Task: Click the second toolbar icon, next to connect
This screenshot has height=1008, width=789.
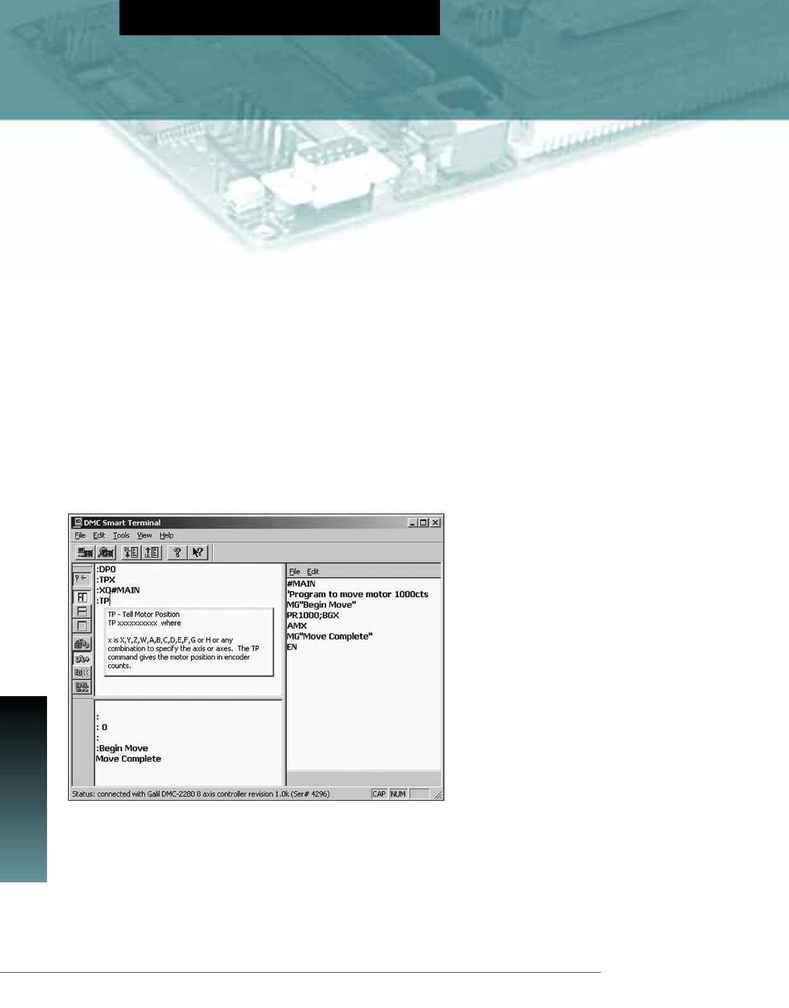Action: pyautogui.click(x=106, y=552)
